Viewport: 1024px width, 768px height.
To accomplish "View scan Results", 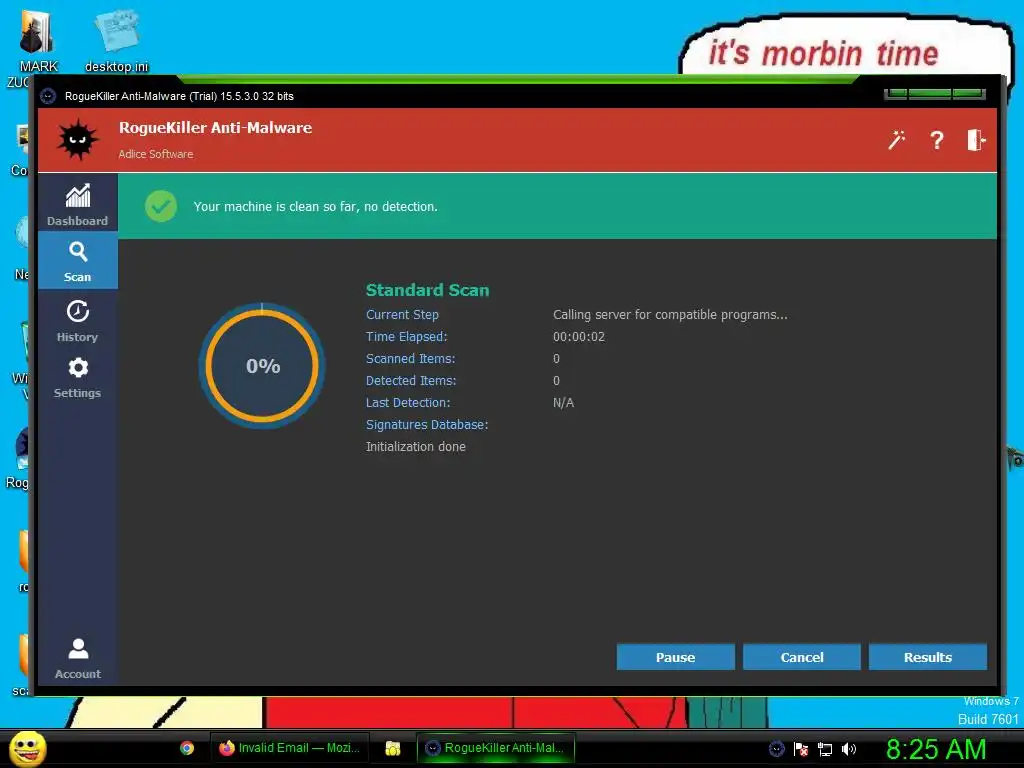I will tap(927, 657).
